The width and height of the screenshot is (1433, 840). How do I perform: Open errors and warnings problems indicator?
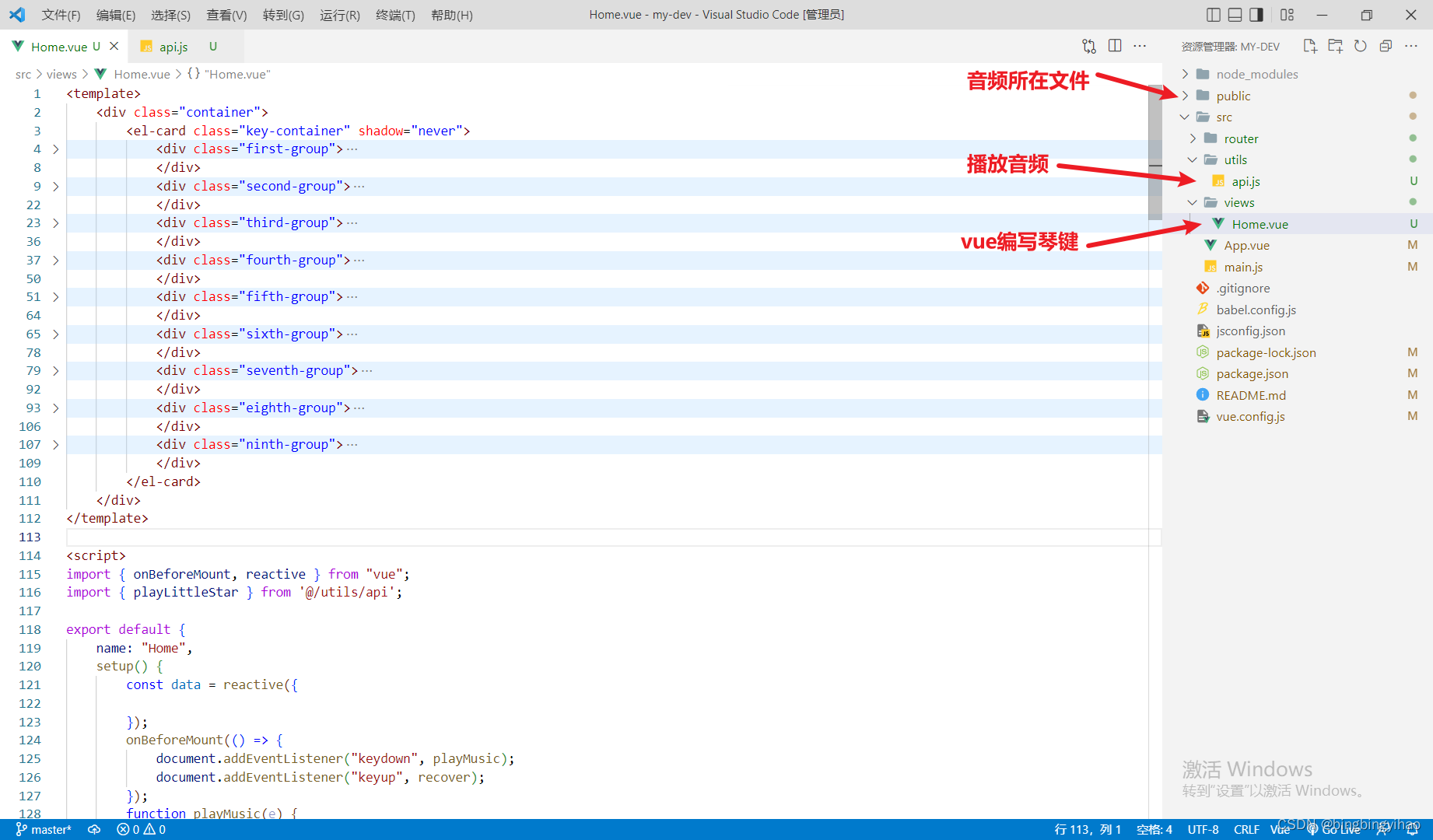point(141,829)
